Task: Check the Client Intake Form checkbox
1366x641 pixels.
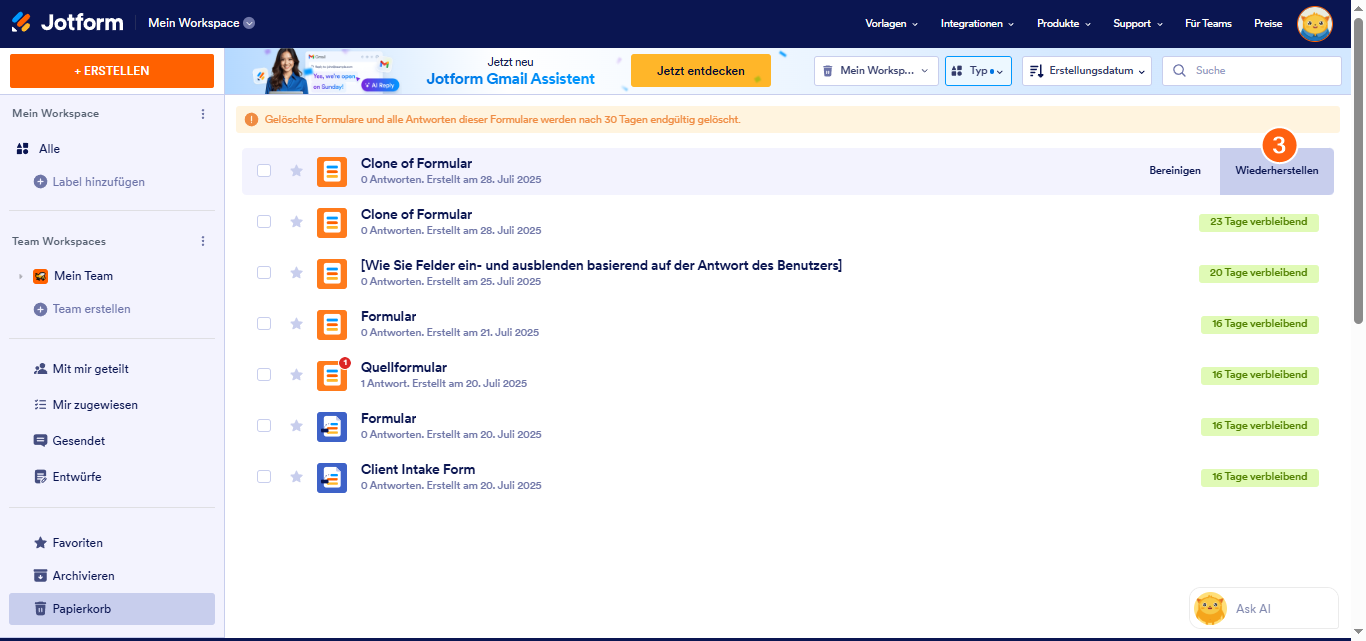Action: pos(264,477)
